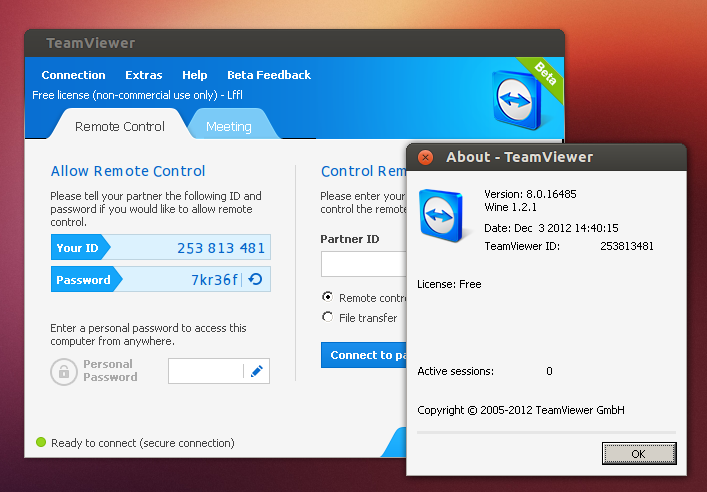Screen dimensions: 707x492
Task: Open the Extras menu
Action: tap(144, 75)
